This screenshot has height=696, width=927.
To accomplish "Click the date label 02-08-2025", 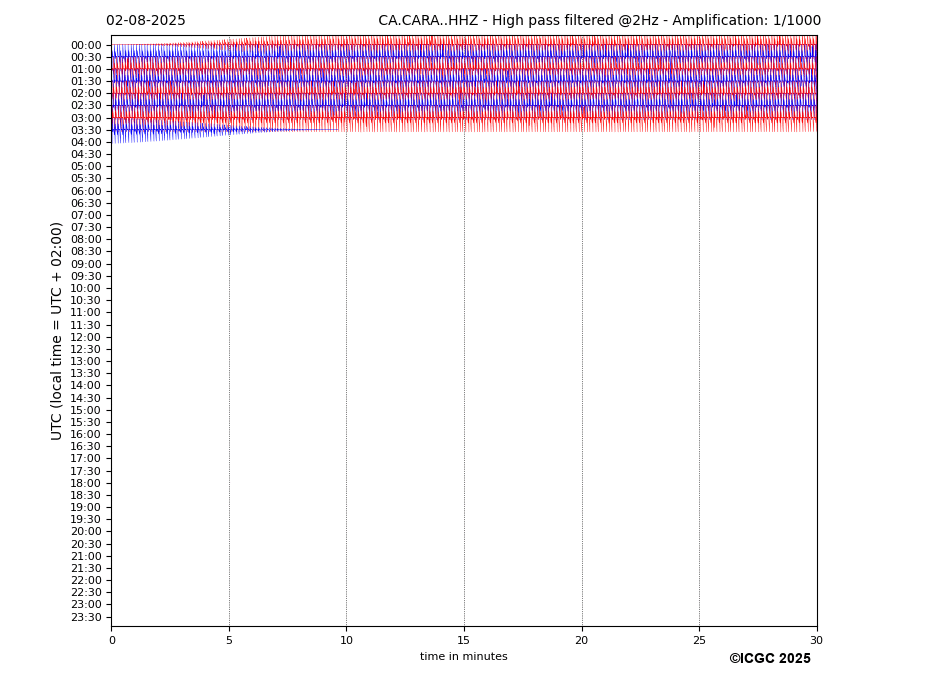I will 145,21.
